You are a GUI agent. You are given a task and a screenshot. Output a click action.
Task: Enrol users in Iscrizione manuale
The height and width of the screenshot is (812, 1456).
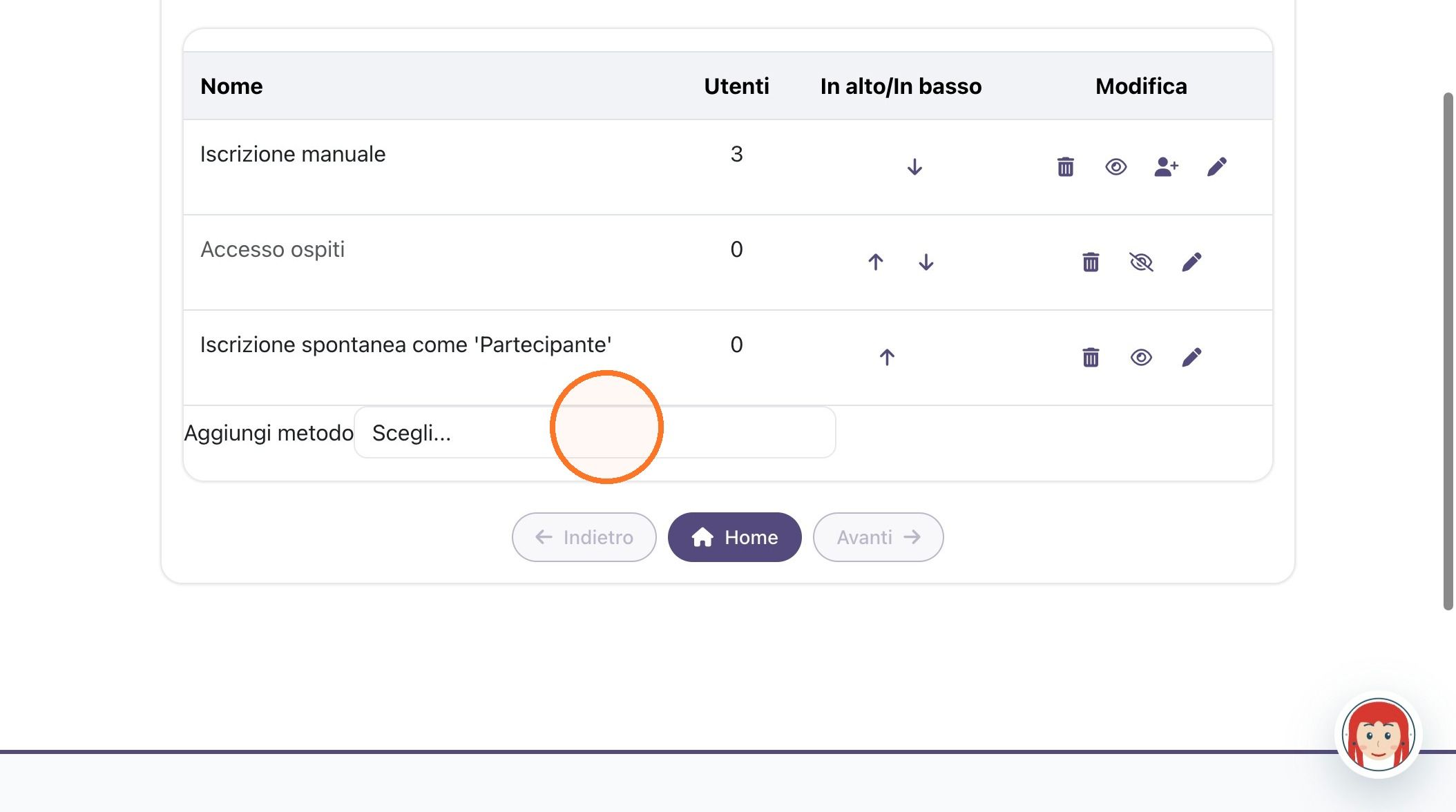click(x=1166, y=166)
